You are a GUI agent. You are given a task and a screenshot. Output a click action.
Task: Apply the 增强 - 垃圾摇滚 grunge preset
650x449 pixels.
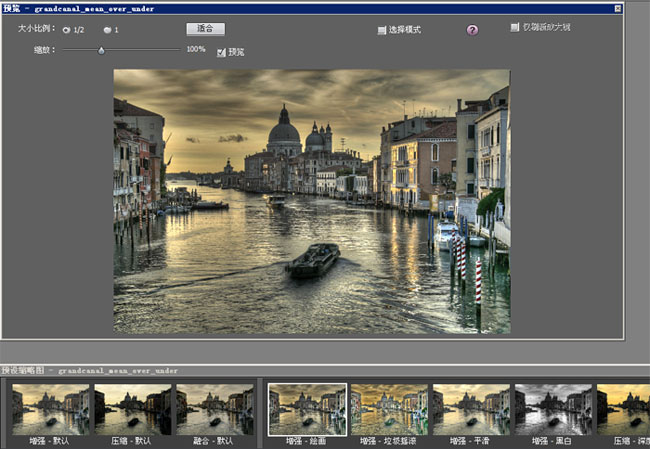click(x=389, y=409)
